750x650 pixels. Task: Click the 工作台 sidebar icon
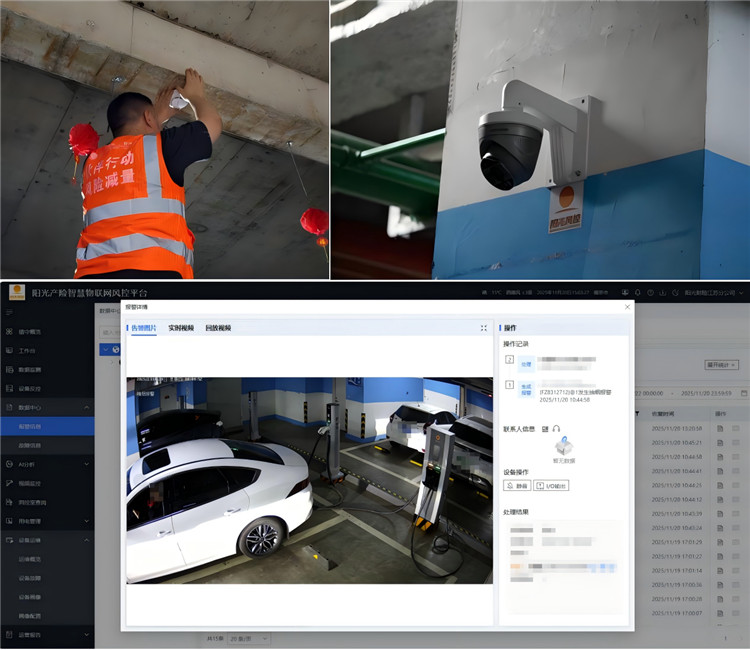tap(9, 351)
